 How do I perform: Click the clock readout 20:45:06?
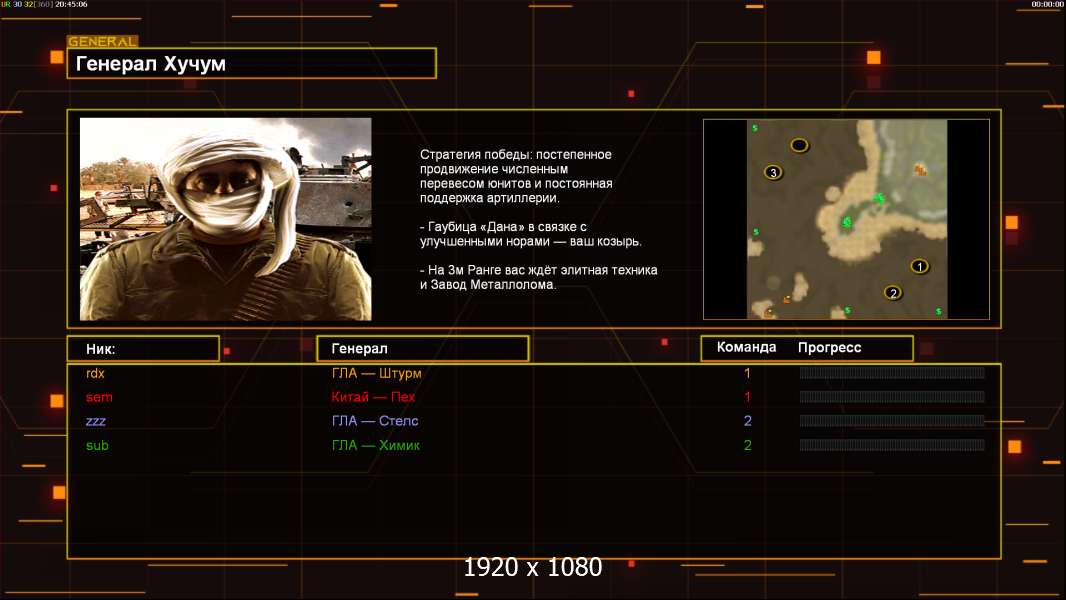[71, 4]
